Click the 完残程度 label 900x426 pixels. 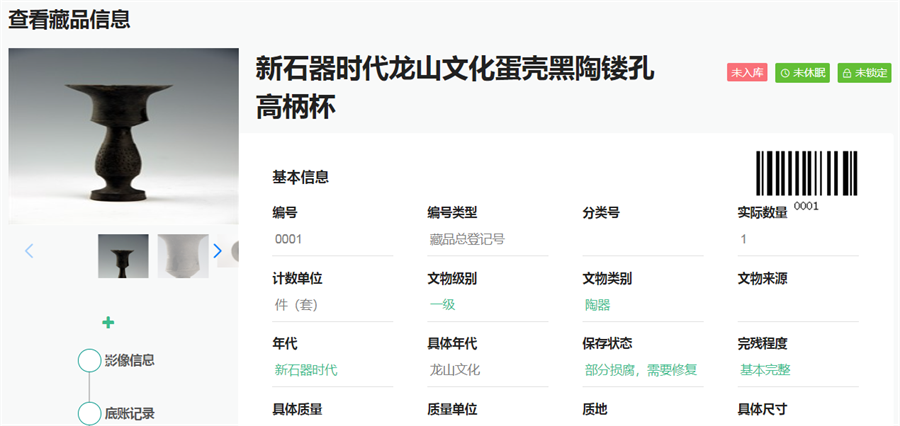tap(762, 344)
